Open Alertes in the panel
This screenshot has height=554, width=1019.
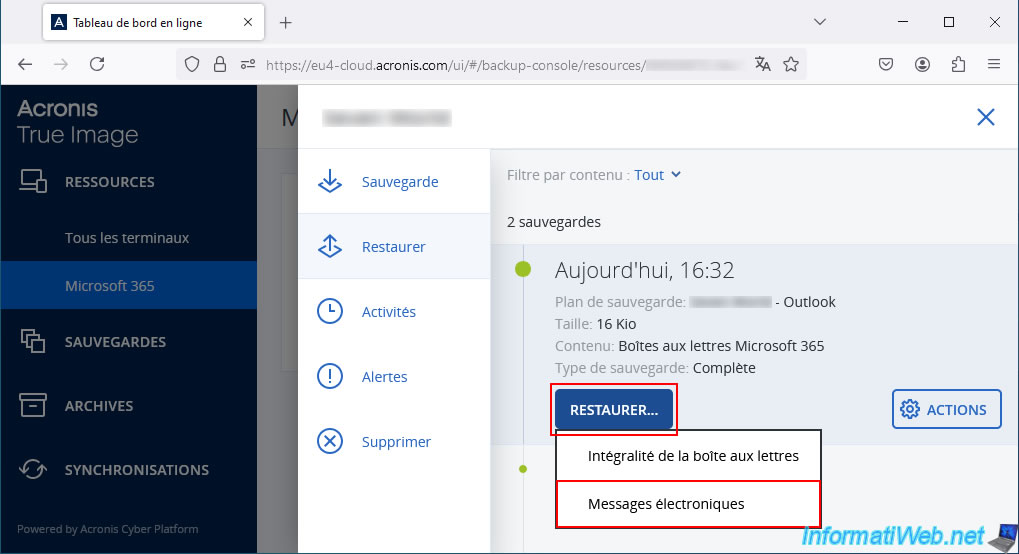click(394, 376)
